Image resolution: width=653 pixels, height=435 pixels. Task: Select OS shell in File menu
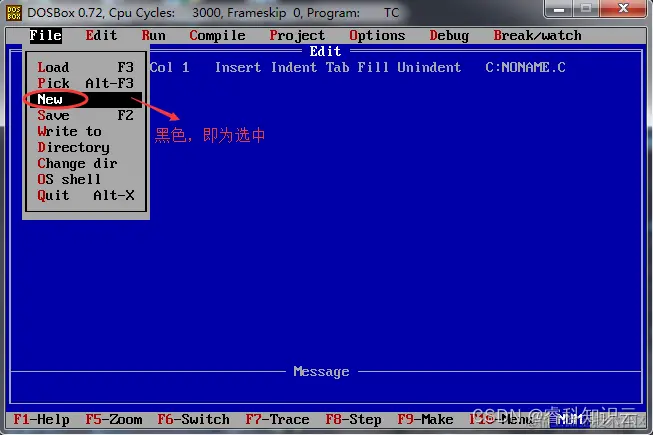(x=85, y=179)
